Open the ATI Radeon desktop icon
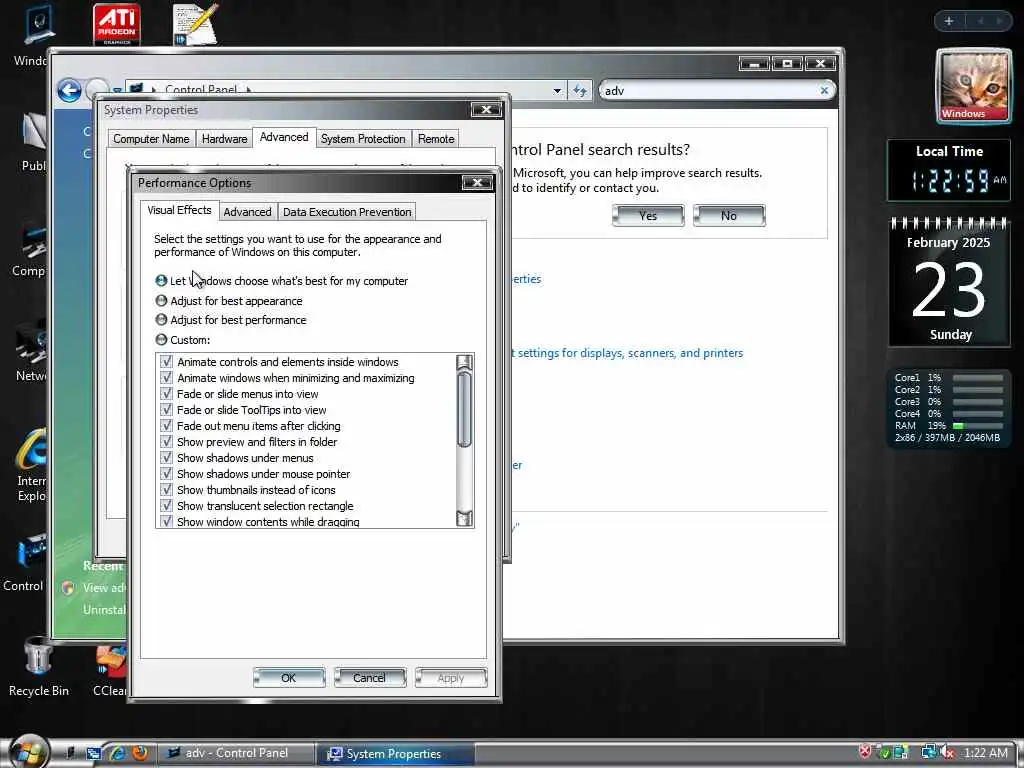Viewport: 1024px width, 768px height. click(x=116, y=24)
